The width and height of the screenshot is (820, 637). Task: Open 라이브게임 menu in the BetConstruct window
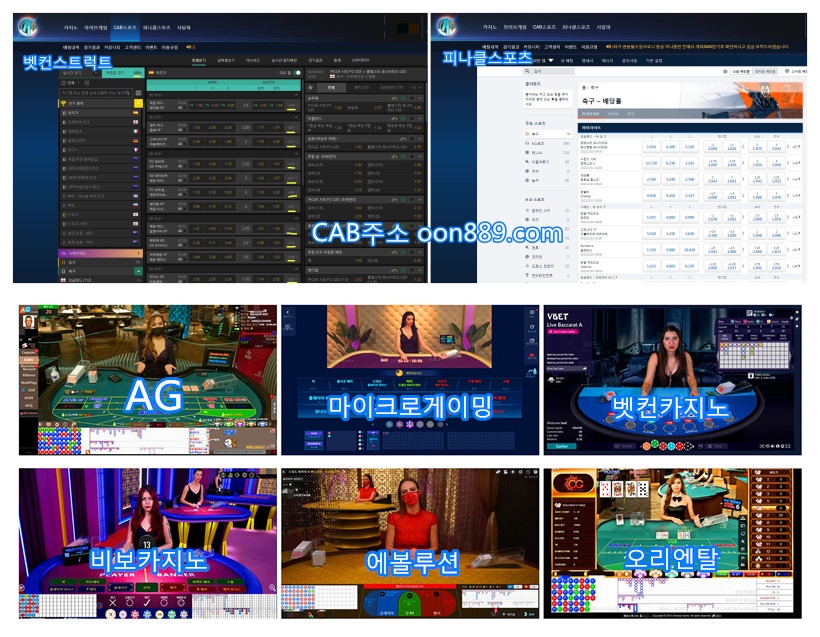pyautogui.click(x=96, y=27)
